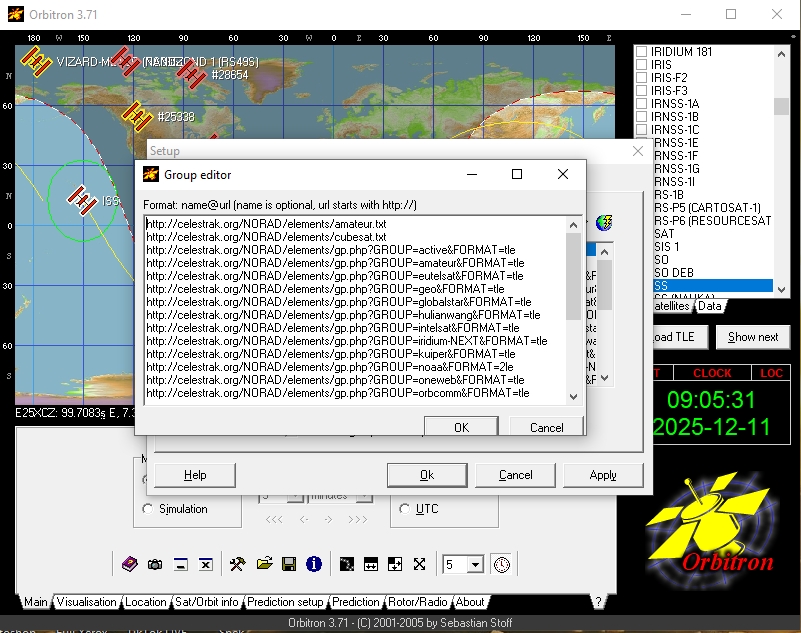Click satellite list scroll up arrow
This screenshot has height=633, width=801.
781,54
